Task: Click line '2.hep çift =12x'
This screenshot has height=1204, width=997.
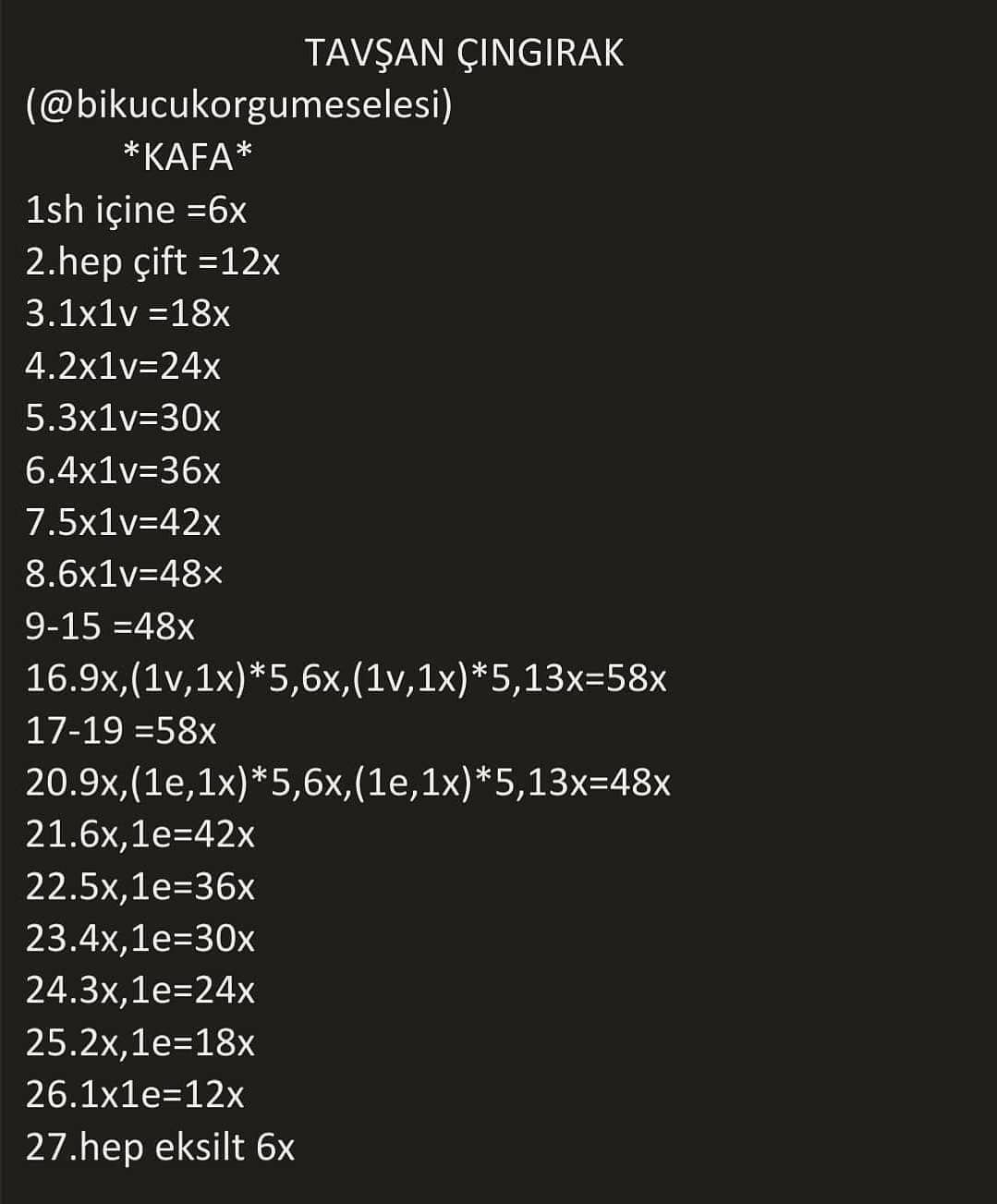Action: tap(152, 263)
